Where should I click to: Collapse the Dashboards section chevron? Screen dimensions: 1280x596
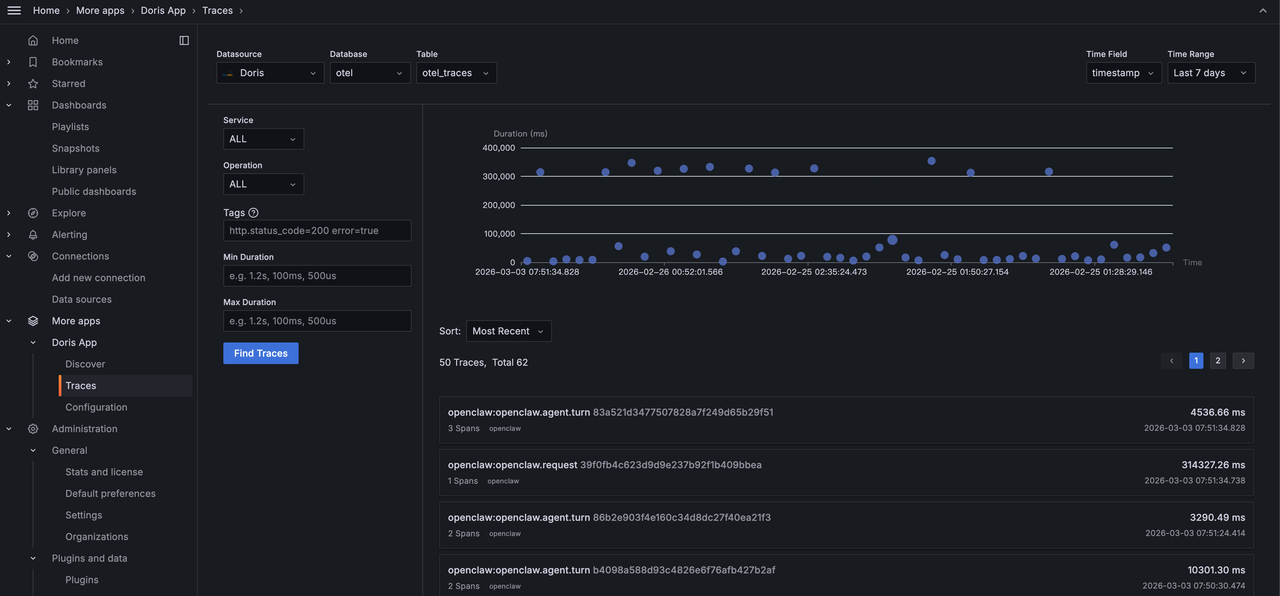tap(9, 105)
